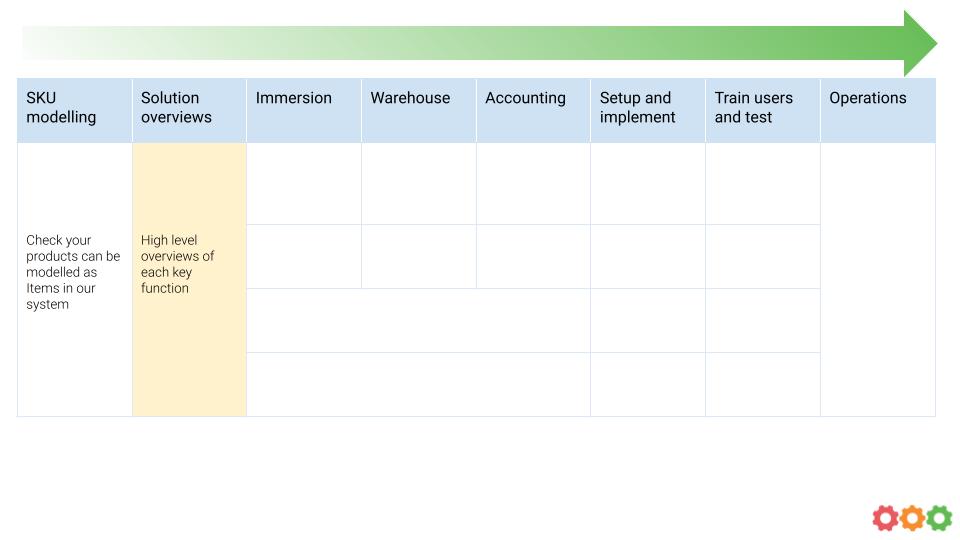Screen dimensions: 960x540
Task: Click the Operations column header
Action: pyautogui.click(x=878, y=111)
